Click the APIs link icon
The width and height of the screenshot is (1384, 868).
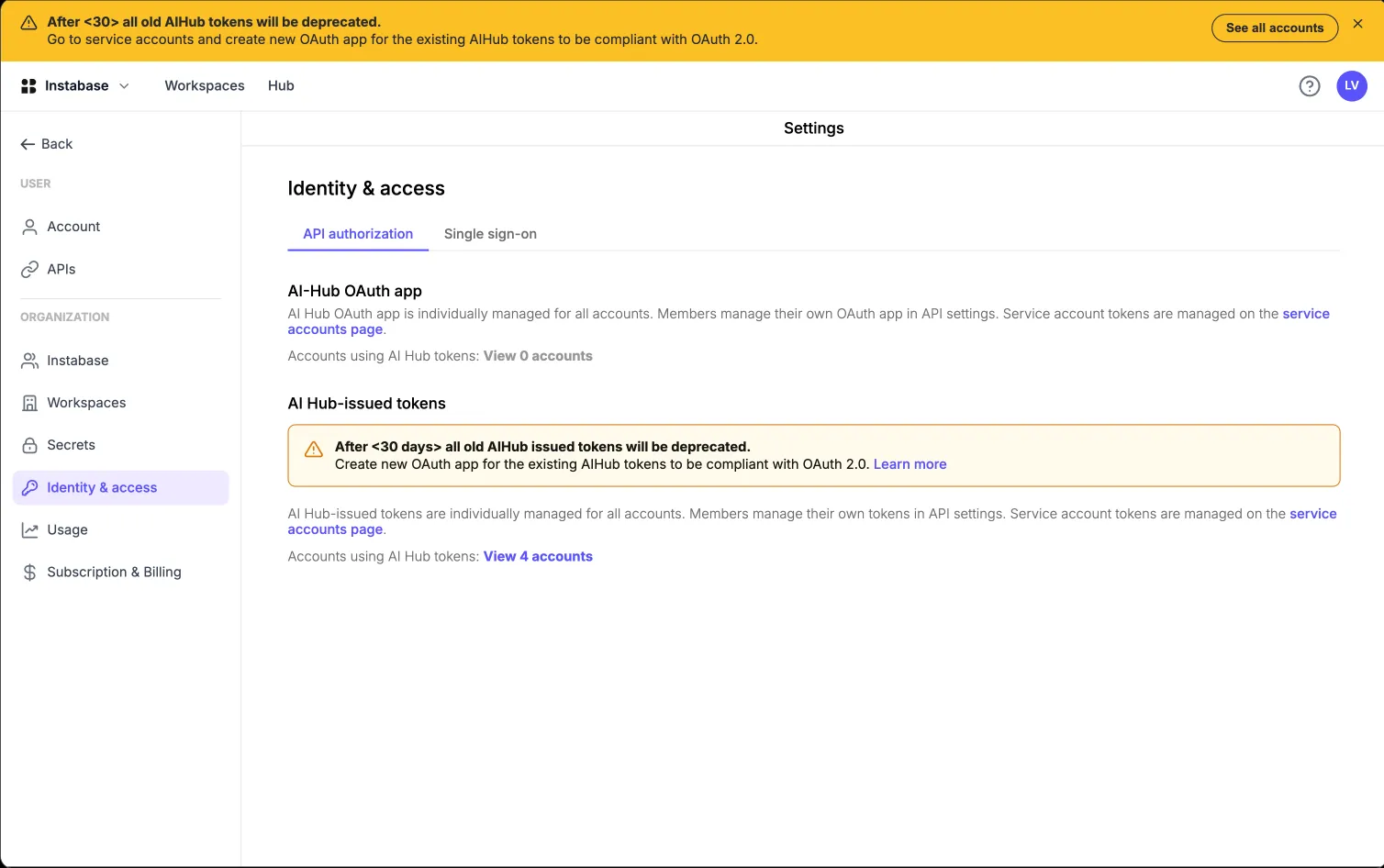click(30, 269)
